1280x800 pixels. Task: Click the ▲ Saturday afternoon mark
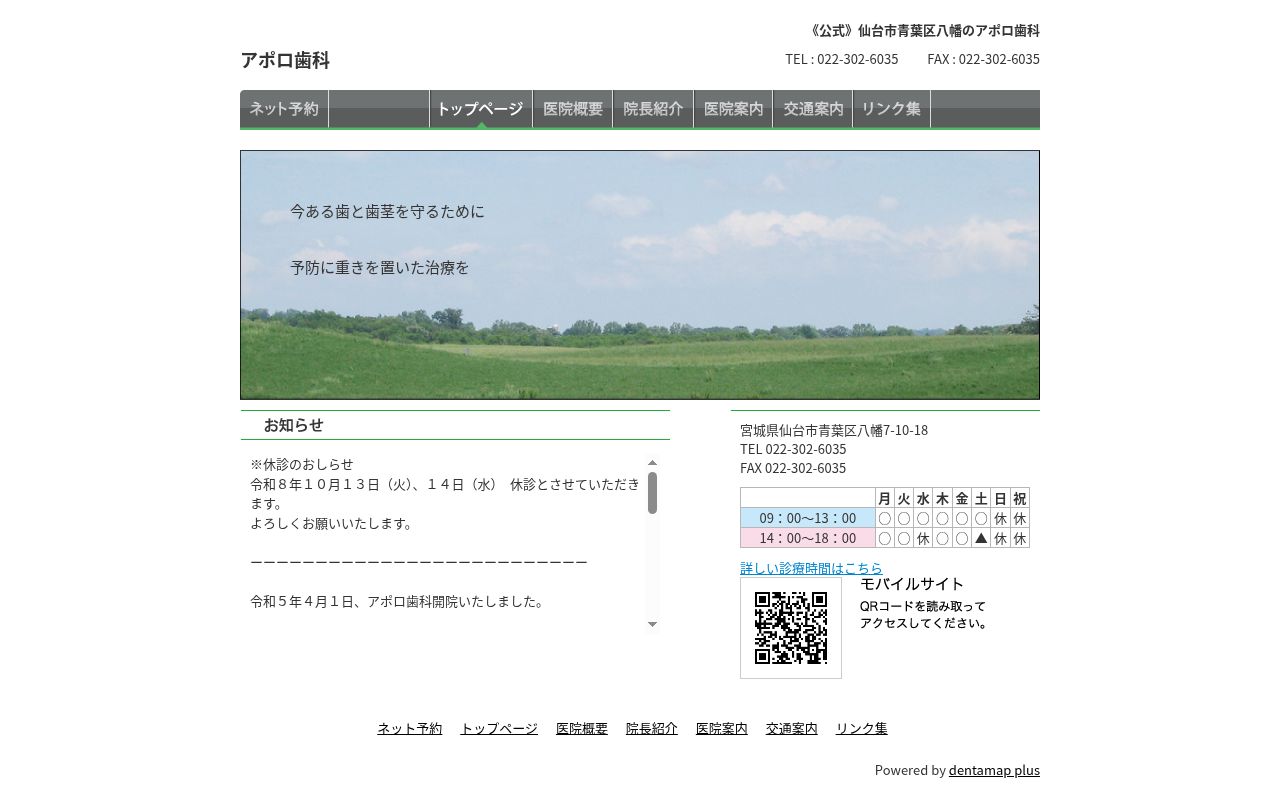pyautogui.click(x=981, y=538)
